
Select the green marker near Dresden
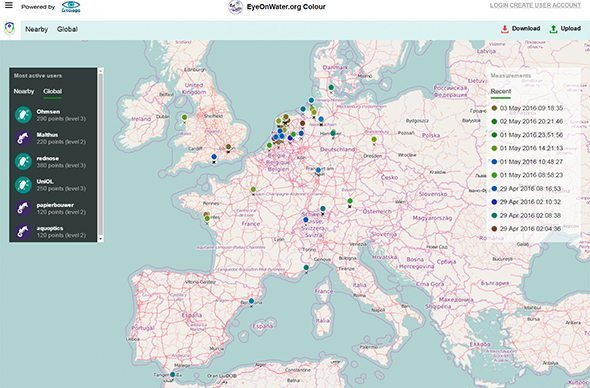pos(374,140)
